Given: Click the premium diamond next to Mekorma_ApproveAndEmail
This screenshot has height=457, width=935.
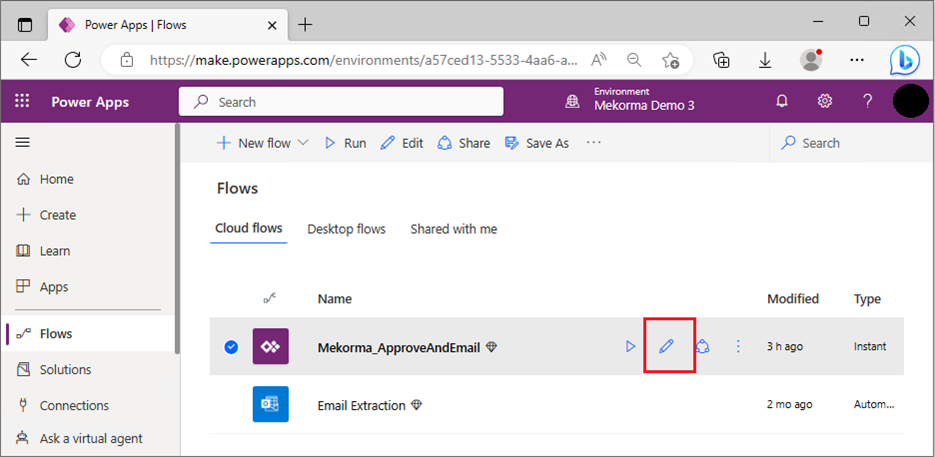Looking at the screenshot, I should [491, 347].
